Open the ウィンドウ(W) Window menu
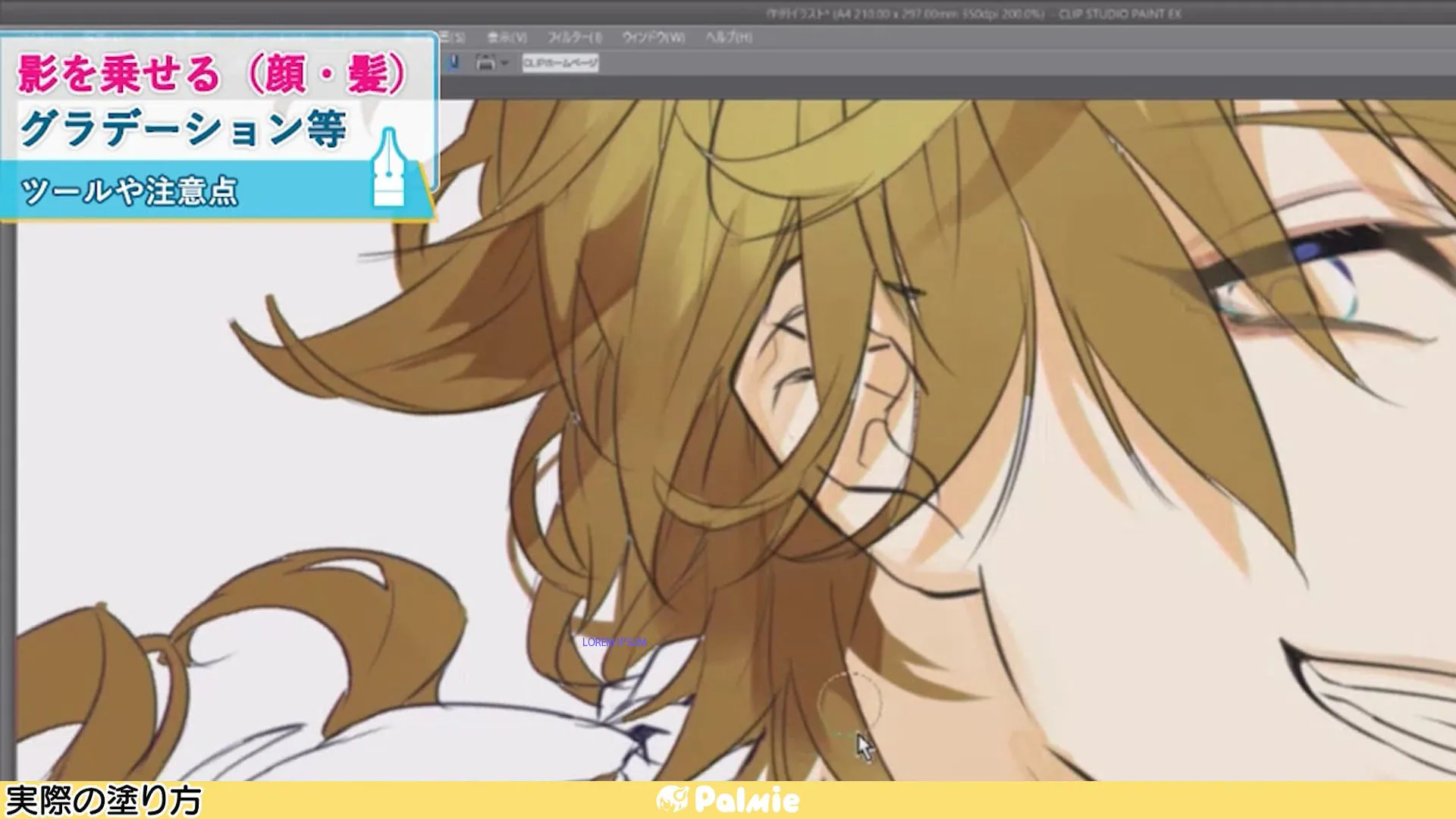The image size is (1456, 819). pos(653,37)
